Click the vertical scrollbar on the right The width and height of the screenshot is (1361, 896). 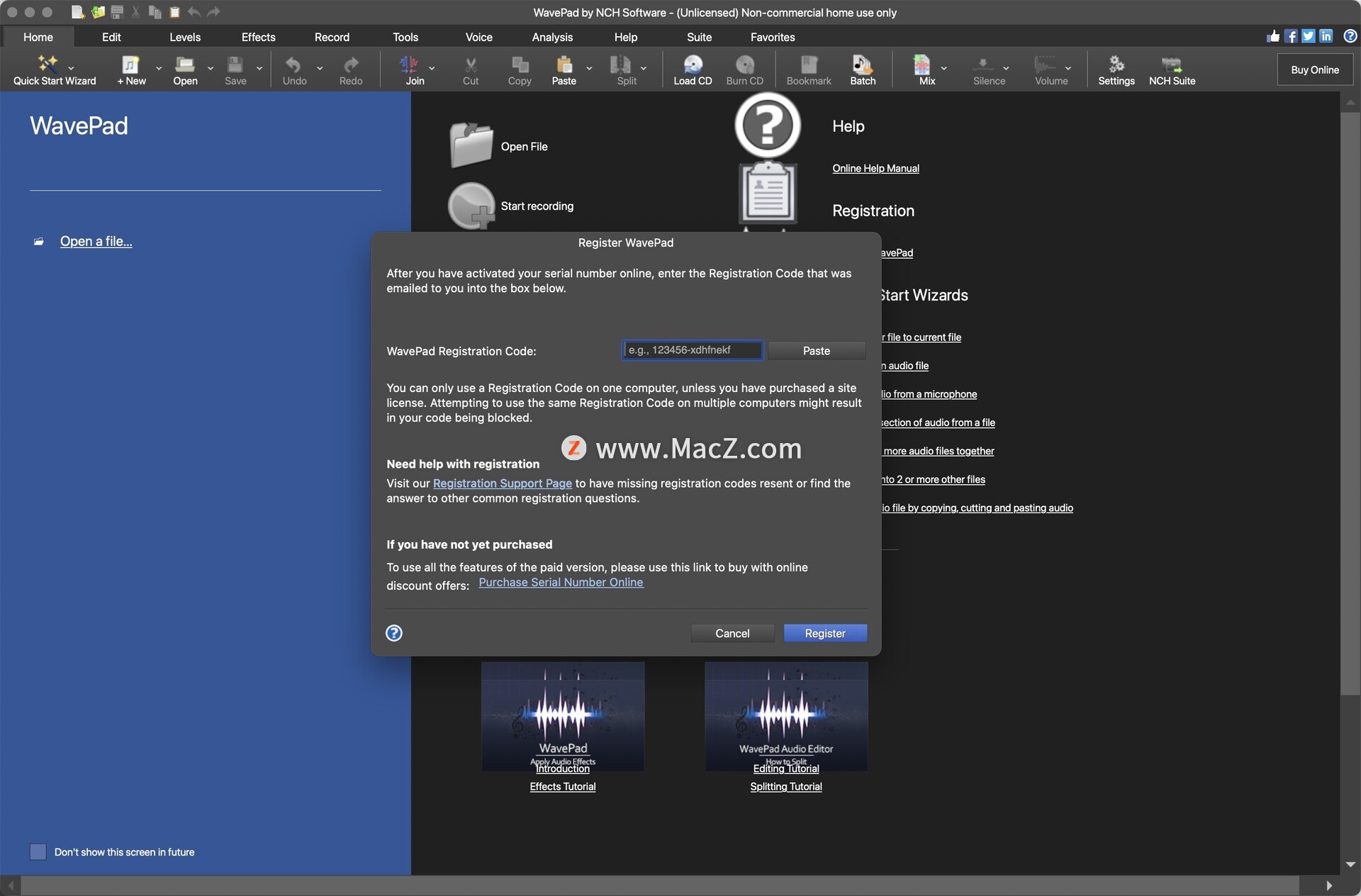pyautogui.click(x=1350, y=404)
